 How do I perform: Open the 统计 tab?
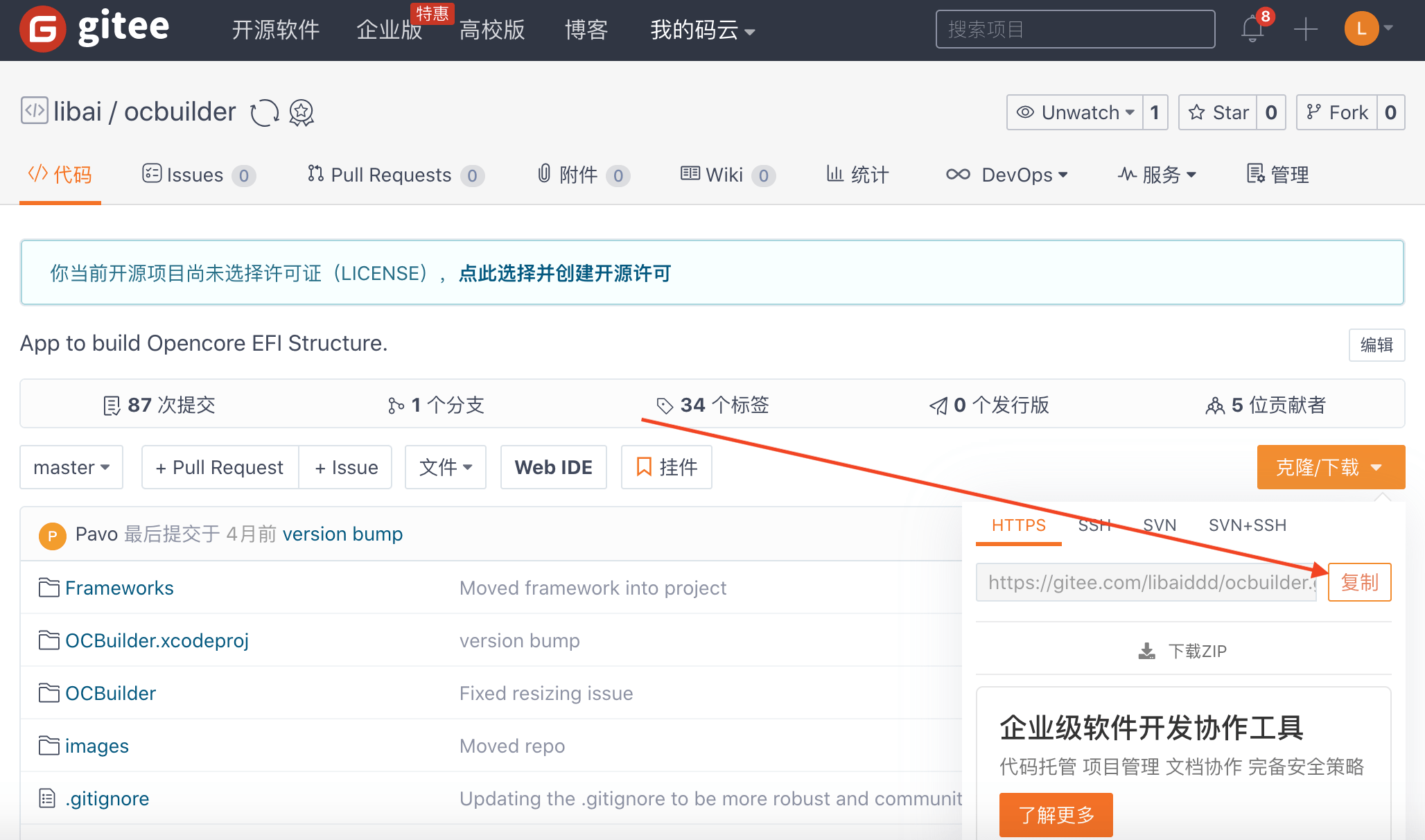point(857,175)
